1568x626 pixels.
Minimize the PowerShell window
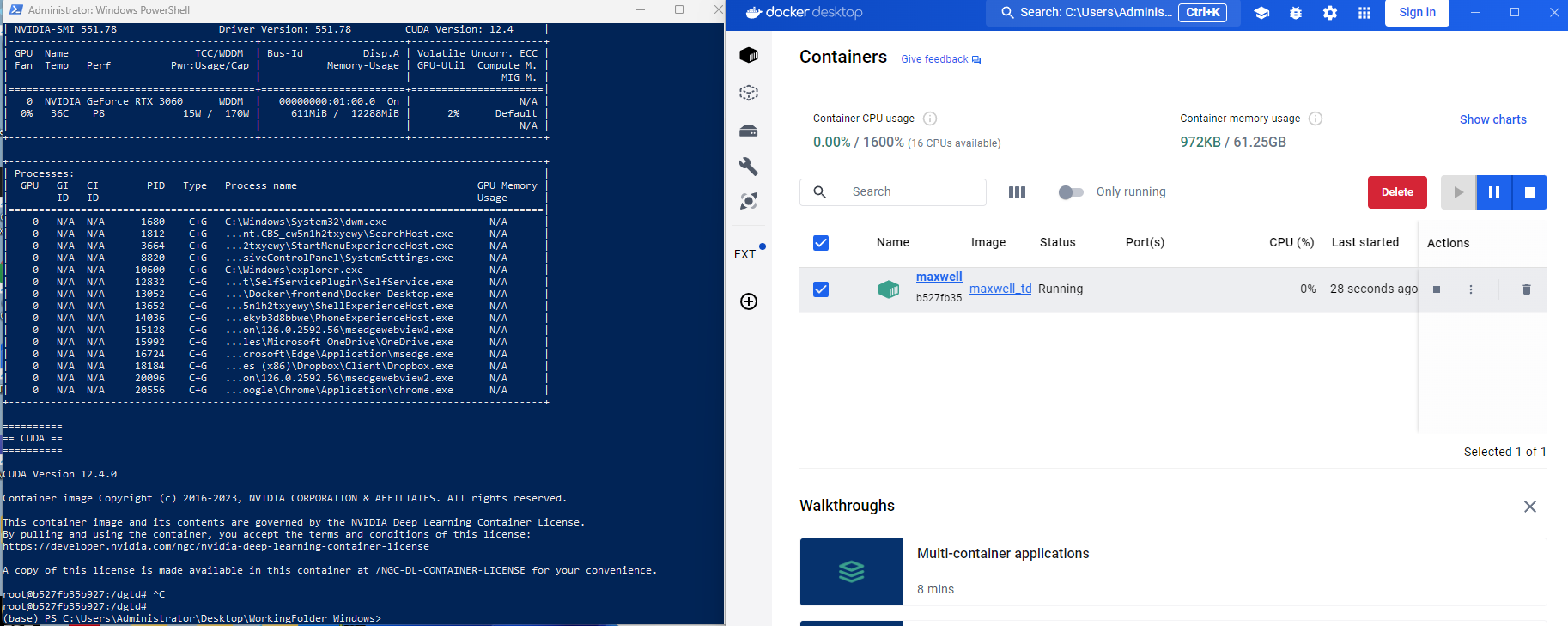[641, 9]
